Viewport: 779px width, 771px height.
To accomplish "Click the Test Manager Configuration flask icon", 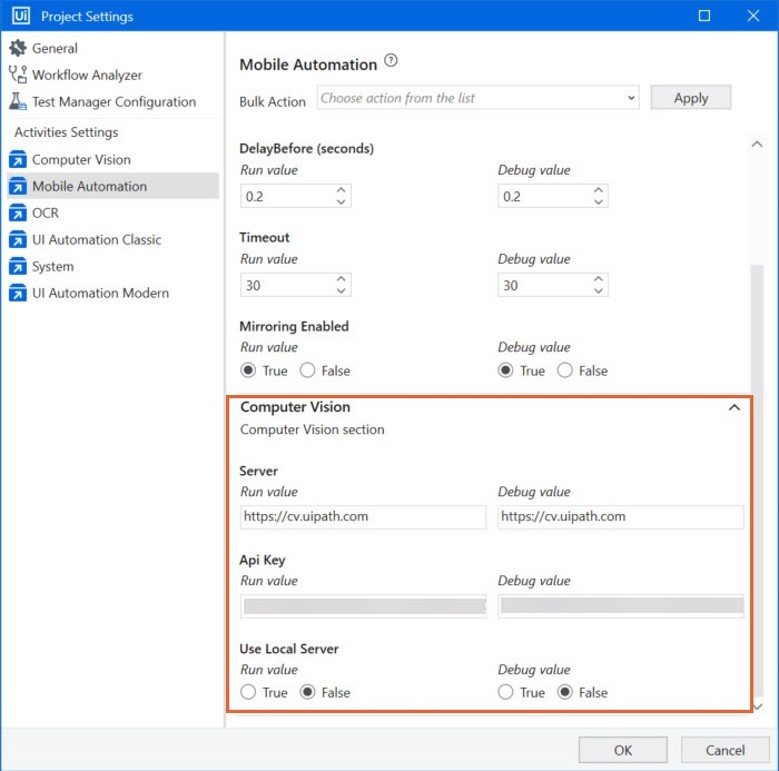I will tap(18, 101).
